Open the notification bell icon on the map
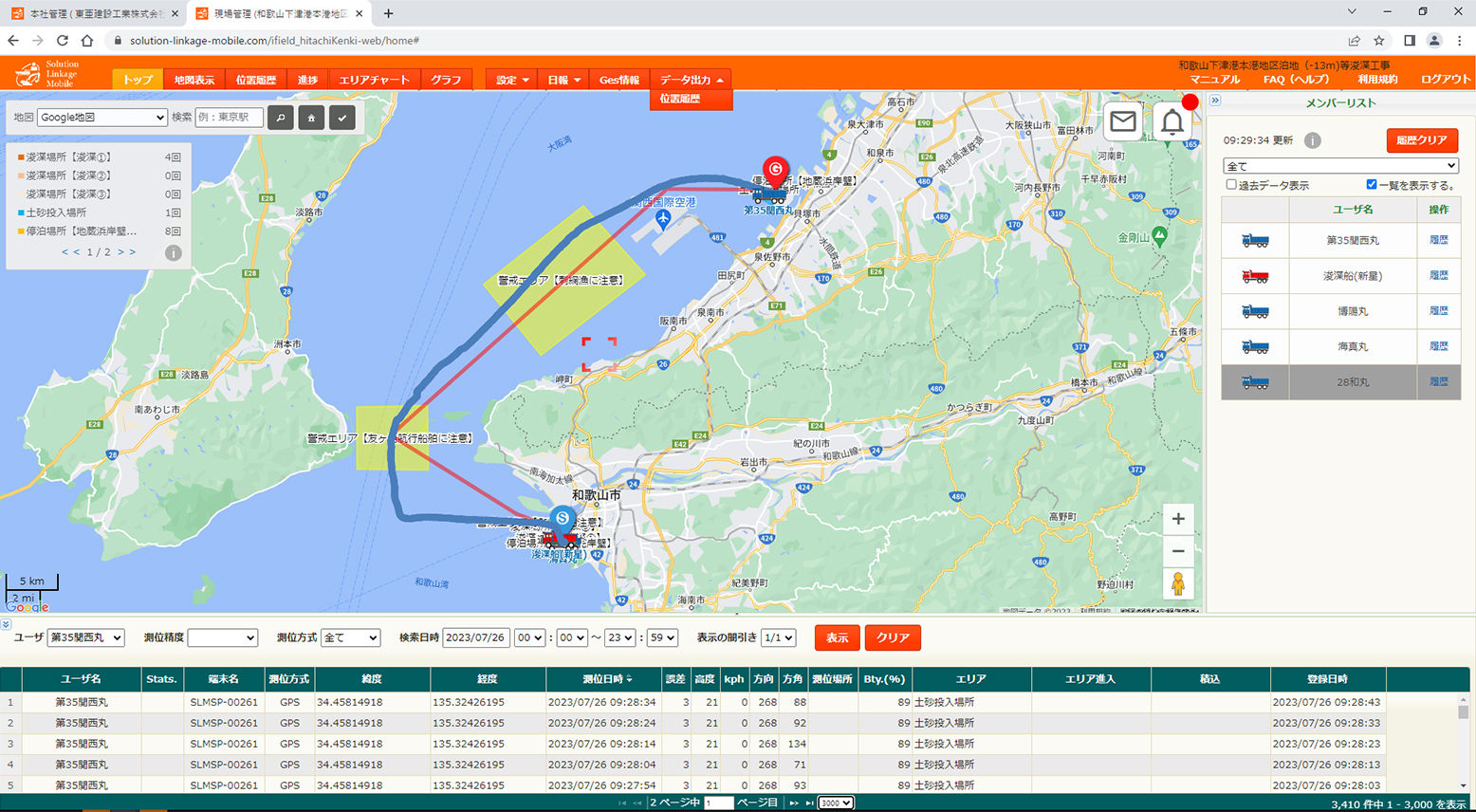Viewport: 1476px width, 812px height. (x=1172, y=121)
